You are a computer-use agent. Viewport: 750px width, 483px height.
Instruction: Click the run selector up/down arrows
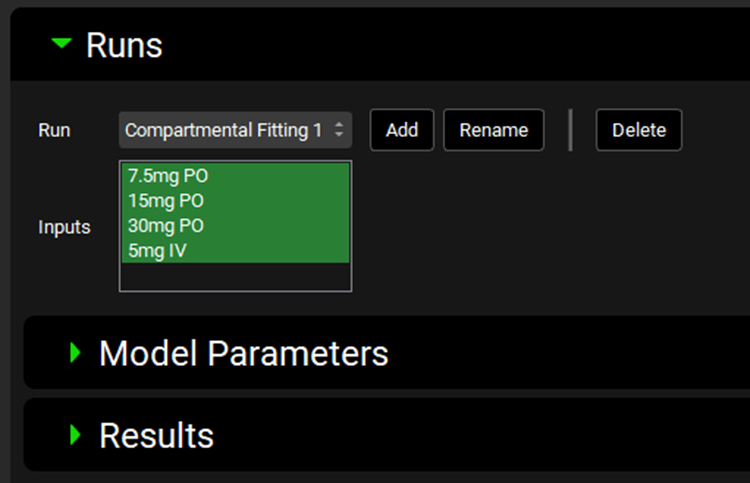pos(339,130)
